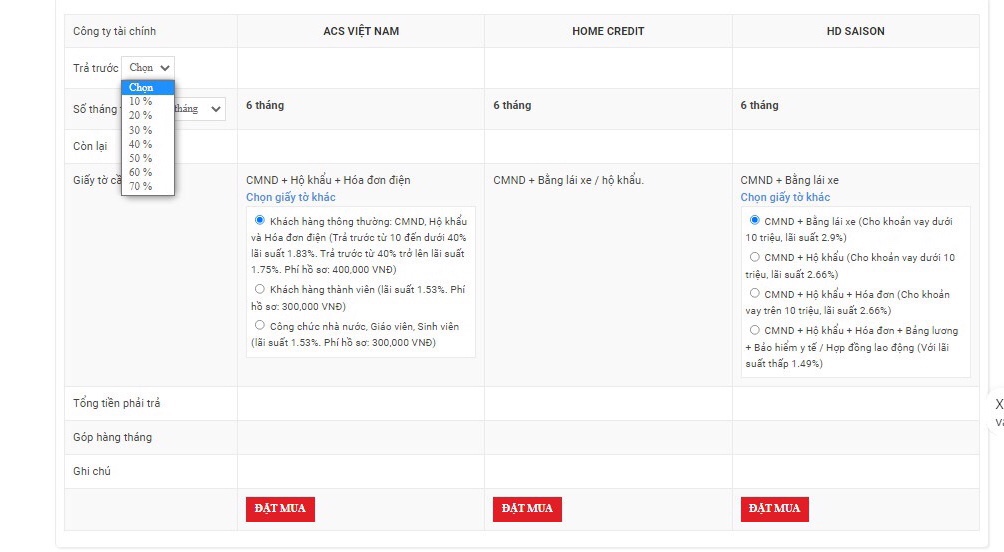Screen dimensions: 1004x552
Task: Click '6 tháng' in Home Credit column
Action: (512, 105)
